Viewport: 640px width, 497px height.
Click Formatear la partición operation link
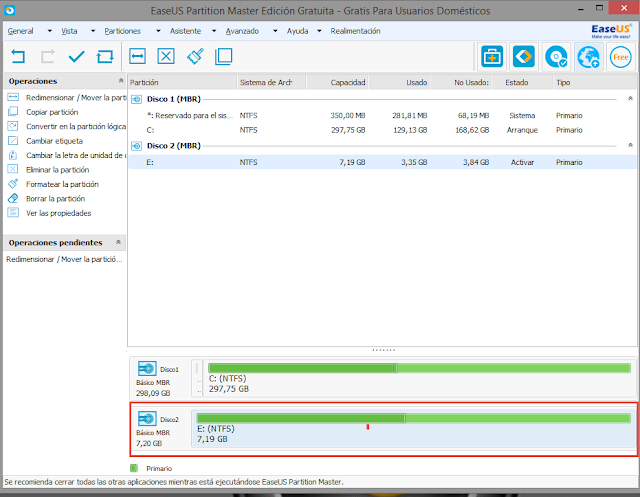tap(62, 184)
